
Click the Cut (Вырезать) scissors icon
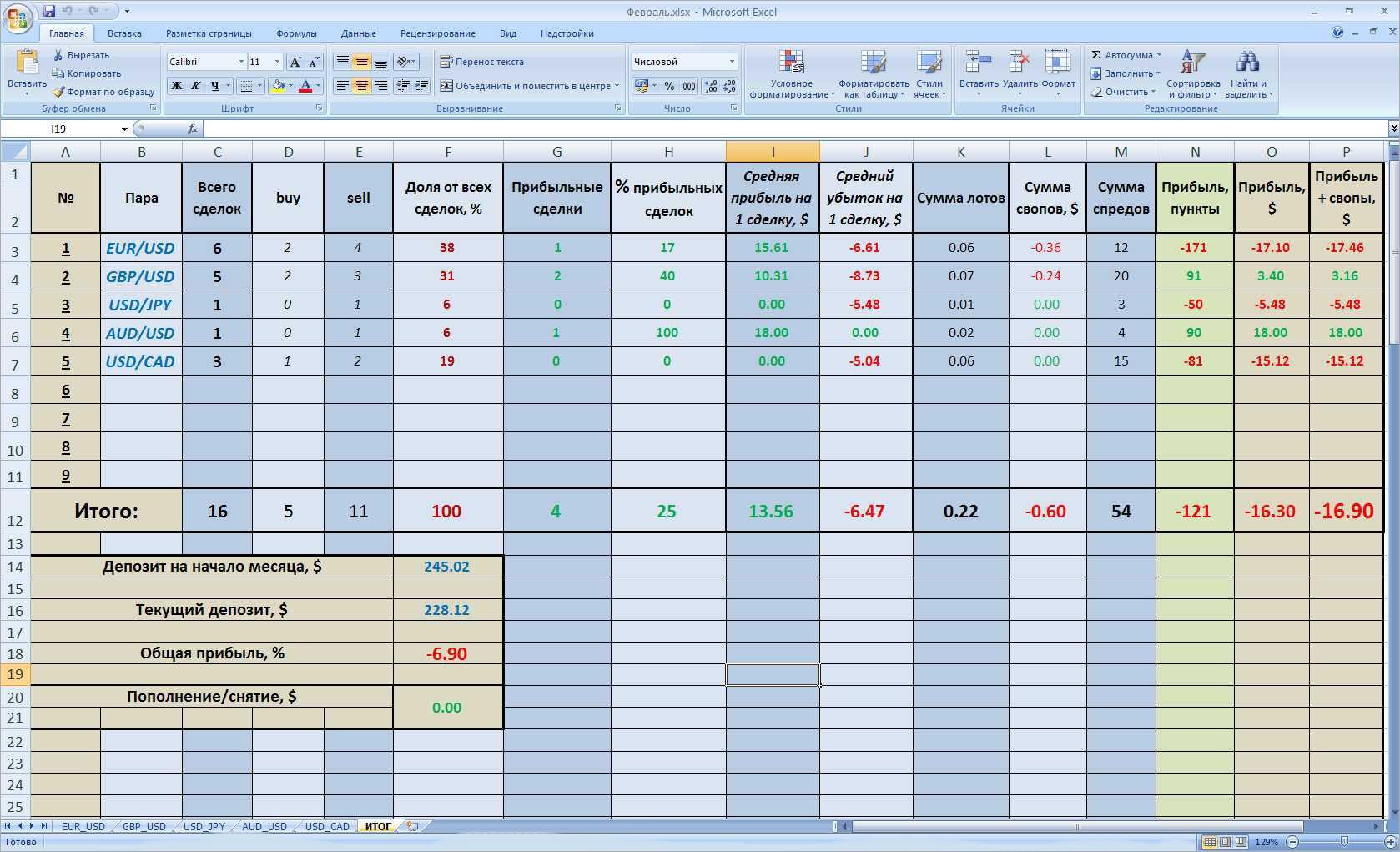(x=58, y=55)
